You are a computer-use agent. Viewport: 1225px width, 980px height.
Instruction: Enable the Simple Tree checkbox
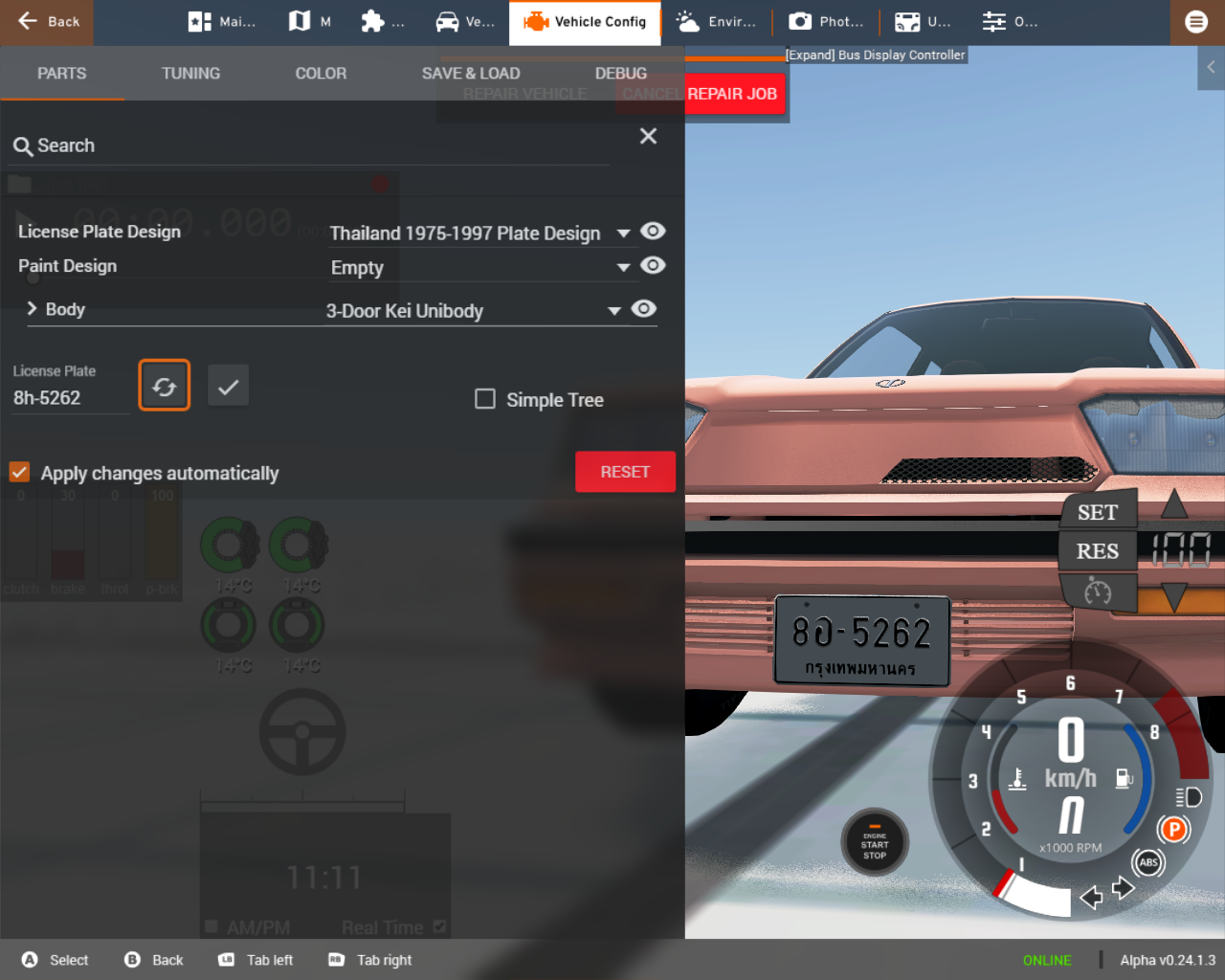click(485, 399)
